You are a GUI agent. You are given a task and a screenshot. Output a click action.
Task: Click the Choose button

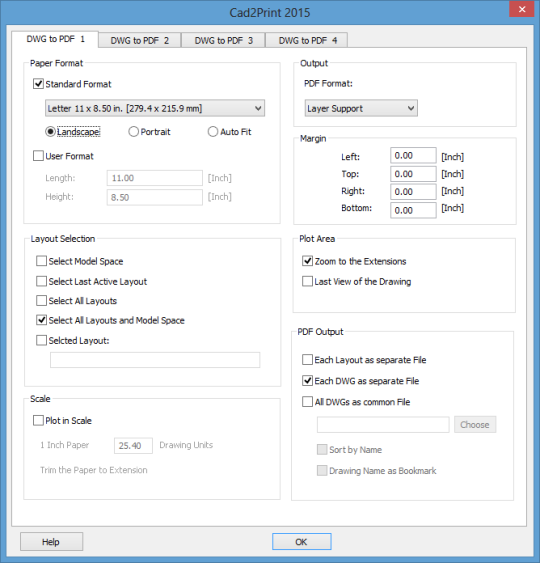coord(475,424)
